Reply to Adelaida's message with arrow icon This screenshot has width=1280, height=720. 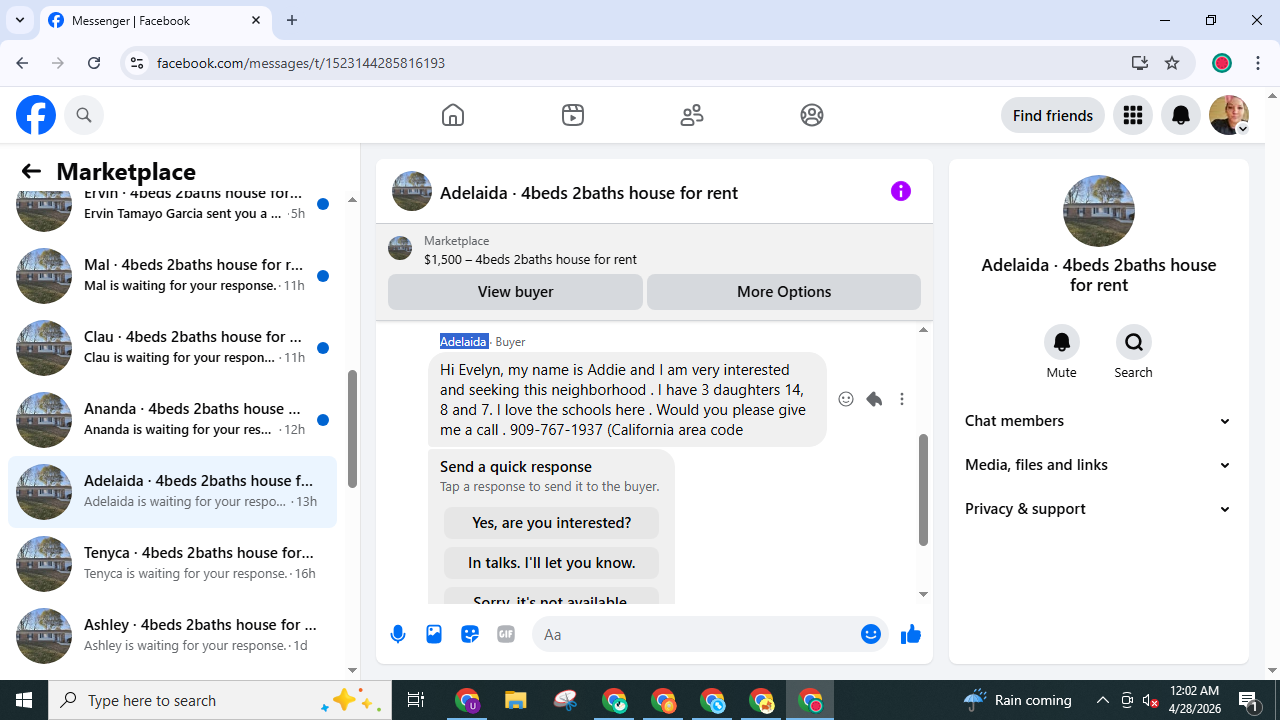[x=874, y=399]
